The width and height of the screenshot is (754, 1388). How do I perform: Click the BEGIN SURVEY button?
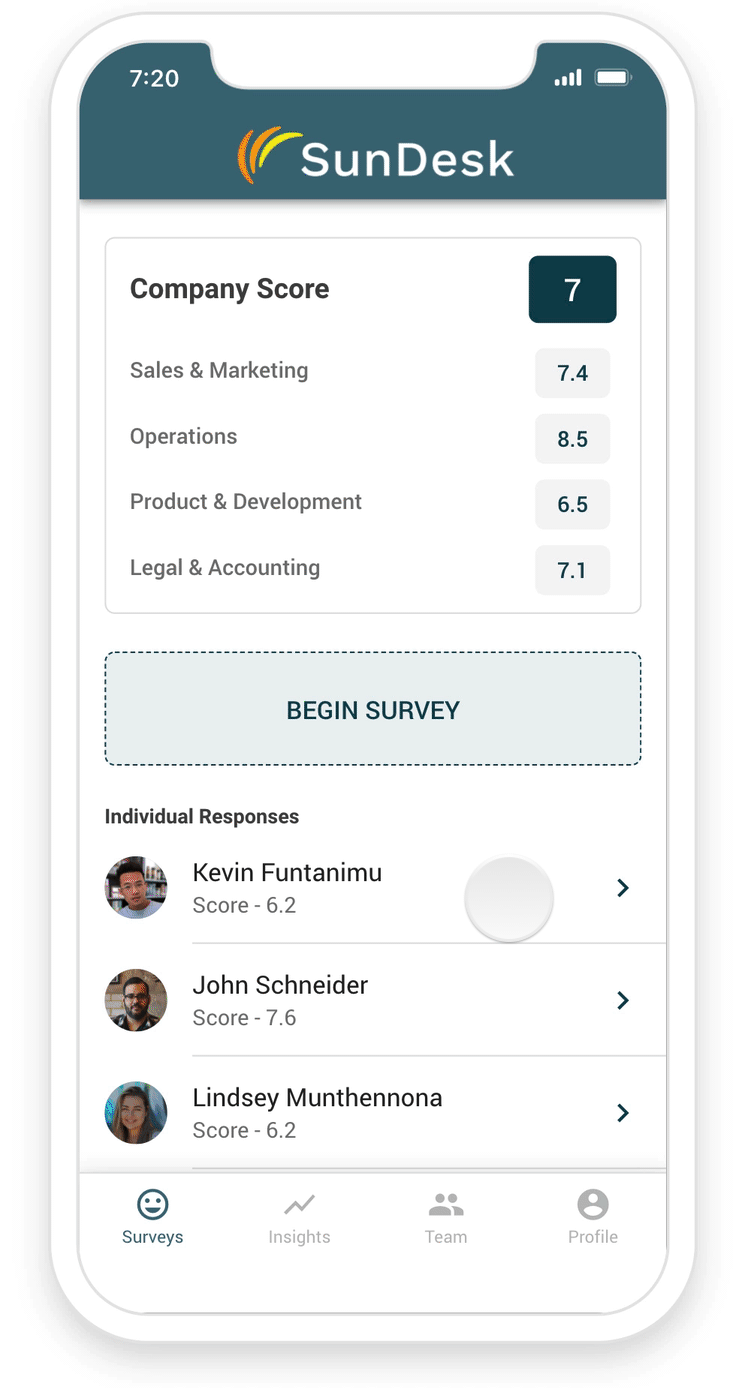pyautogui.click(x=372, y=709)
